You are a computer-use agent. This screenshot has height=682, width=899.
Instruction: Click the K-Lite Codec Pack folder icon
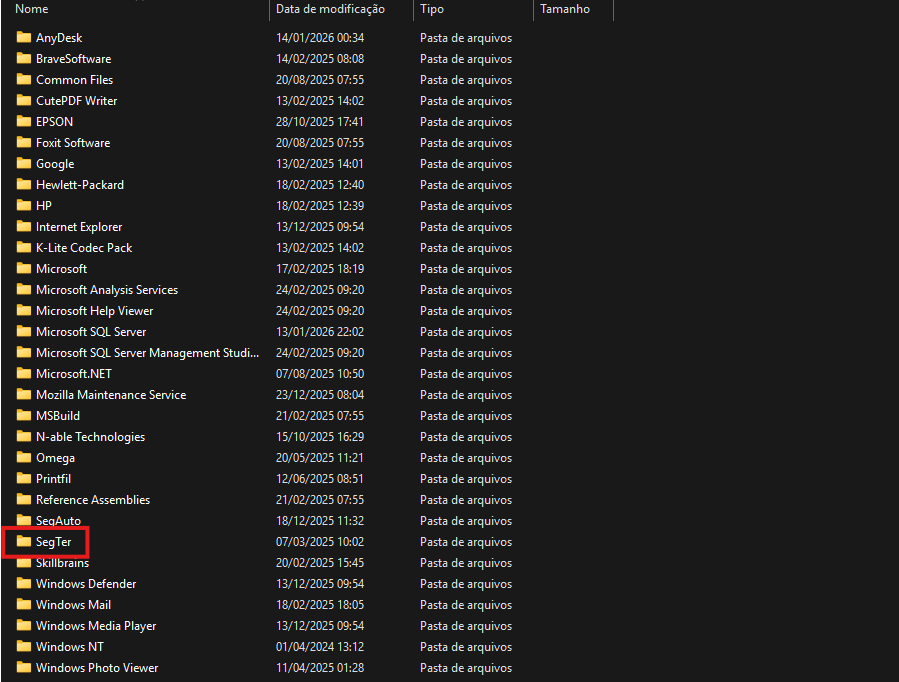click(x=24, y=248)
